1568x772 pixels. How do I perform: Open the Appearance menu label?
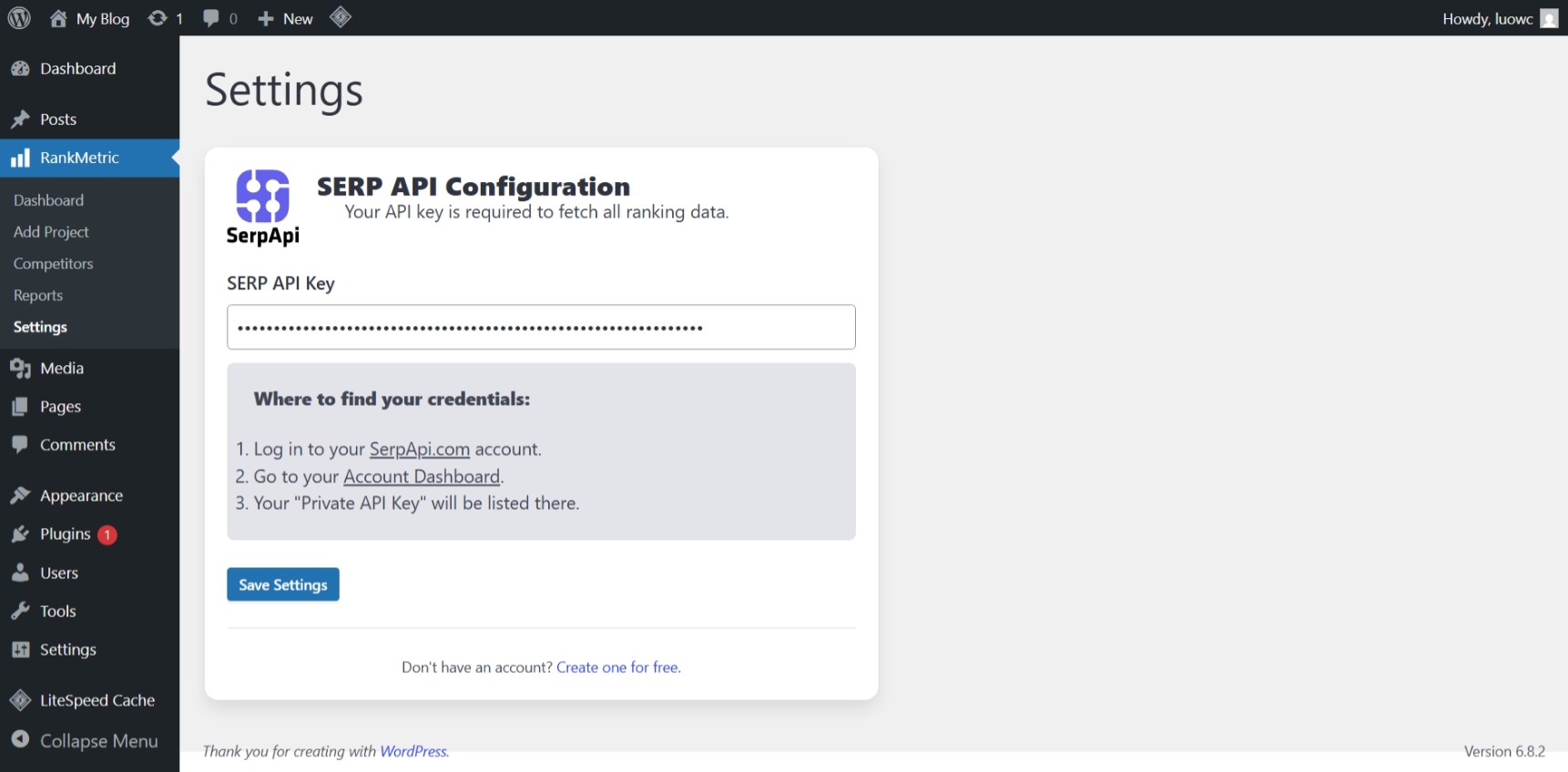point(81,496)
